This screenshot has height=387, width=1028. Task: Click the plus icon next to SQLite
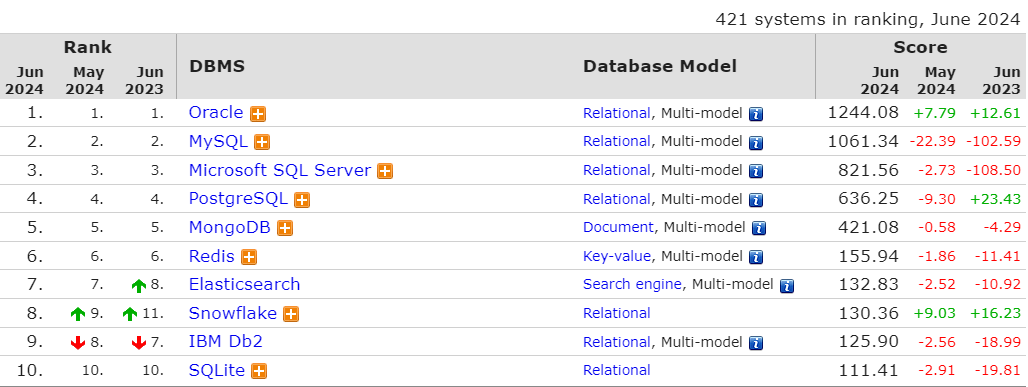tap(259, 371)
